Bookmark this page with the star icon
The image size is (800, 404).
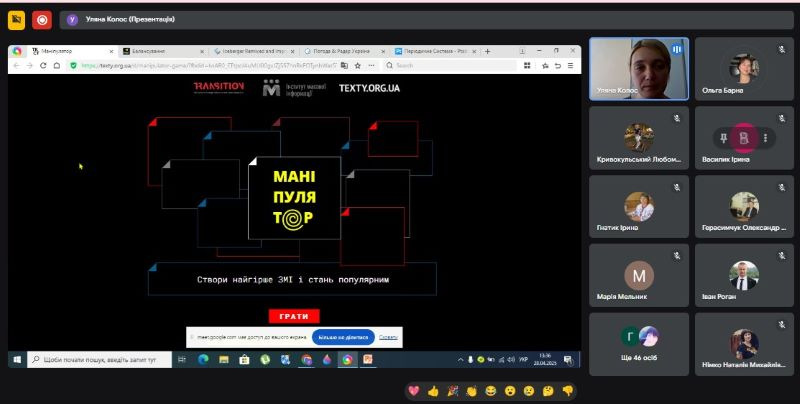pos(358,66)
